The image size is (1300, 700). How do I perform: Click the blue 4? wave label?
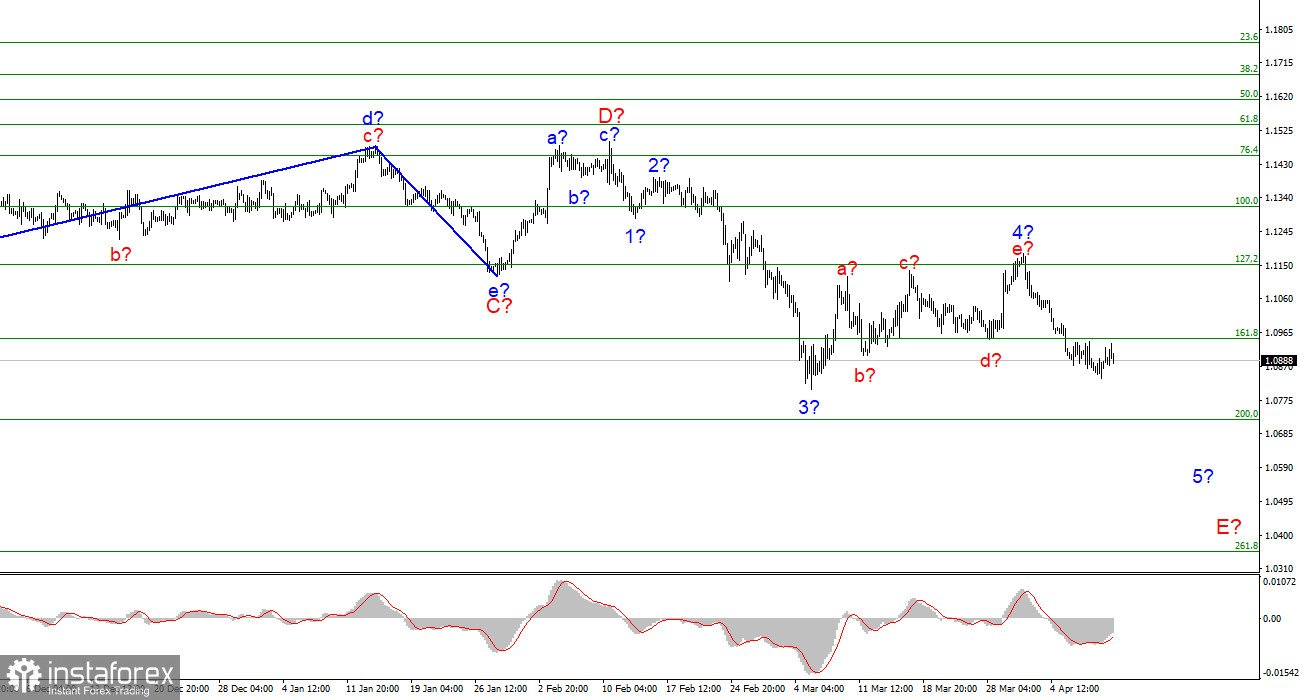coord(1021,232)
